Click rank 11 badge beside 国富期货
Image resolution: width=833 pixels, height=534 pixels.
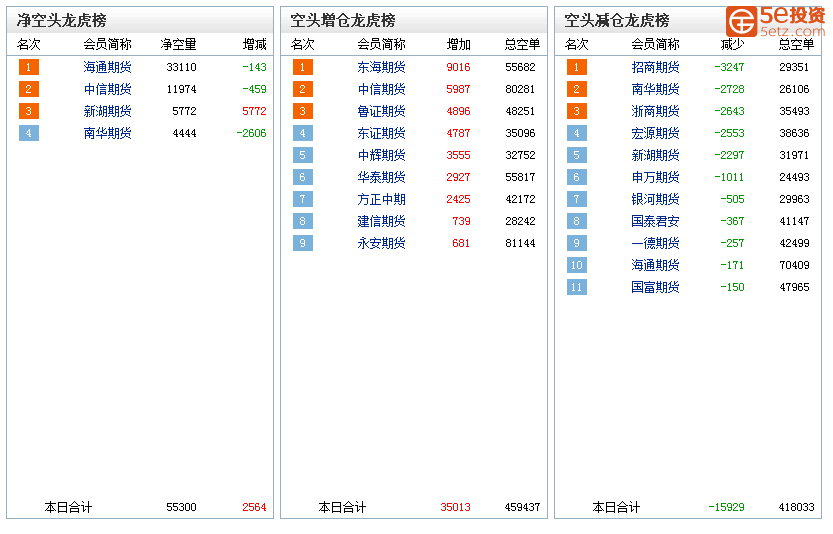pyautogui.click(x=576, y=287)
